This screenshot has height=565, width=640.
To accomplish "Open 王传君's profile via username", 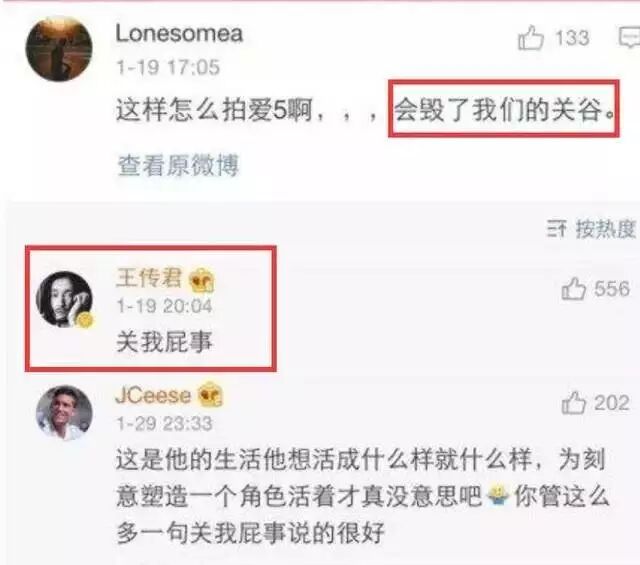I will click(x=149, y=278).
